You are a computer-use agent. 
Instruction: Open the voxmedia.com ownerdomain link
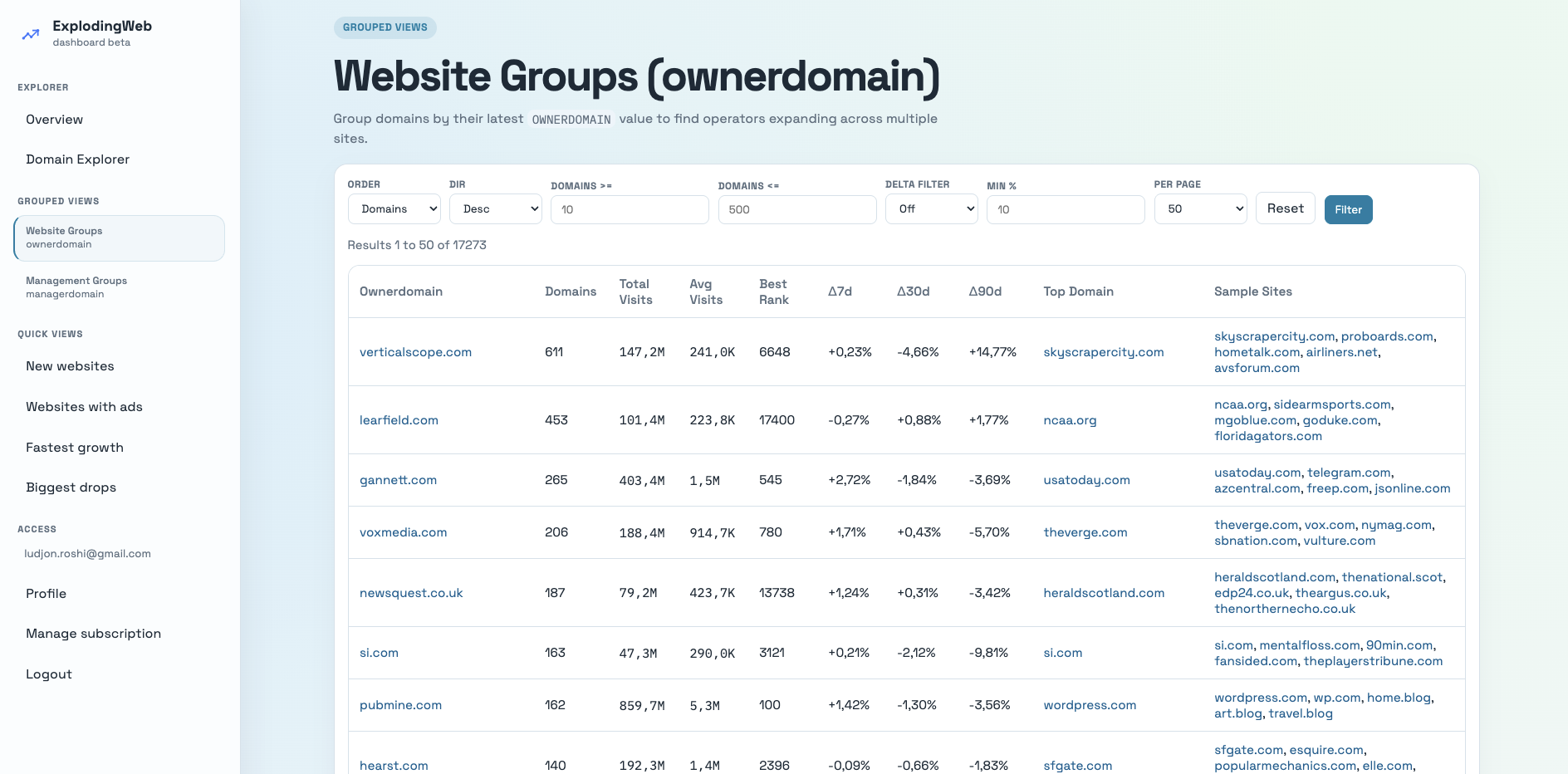pyautogui.click(x=403, y=532)
